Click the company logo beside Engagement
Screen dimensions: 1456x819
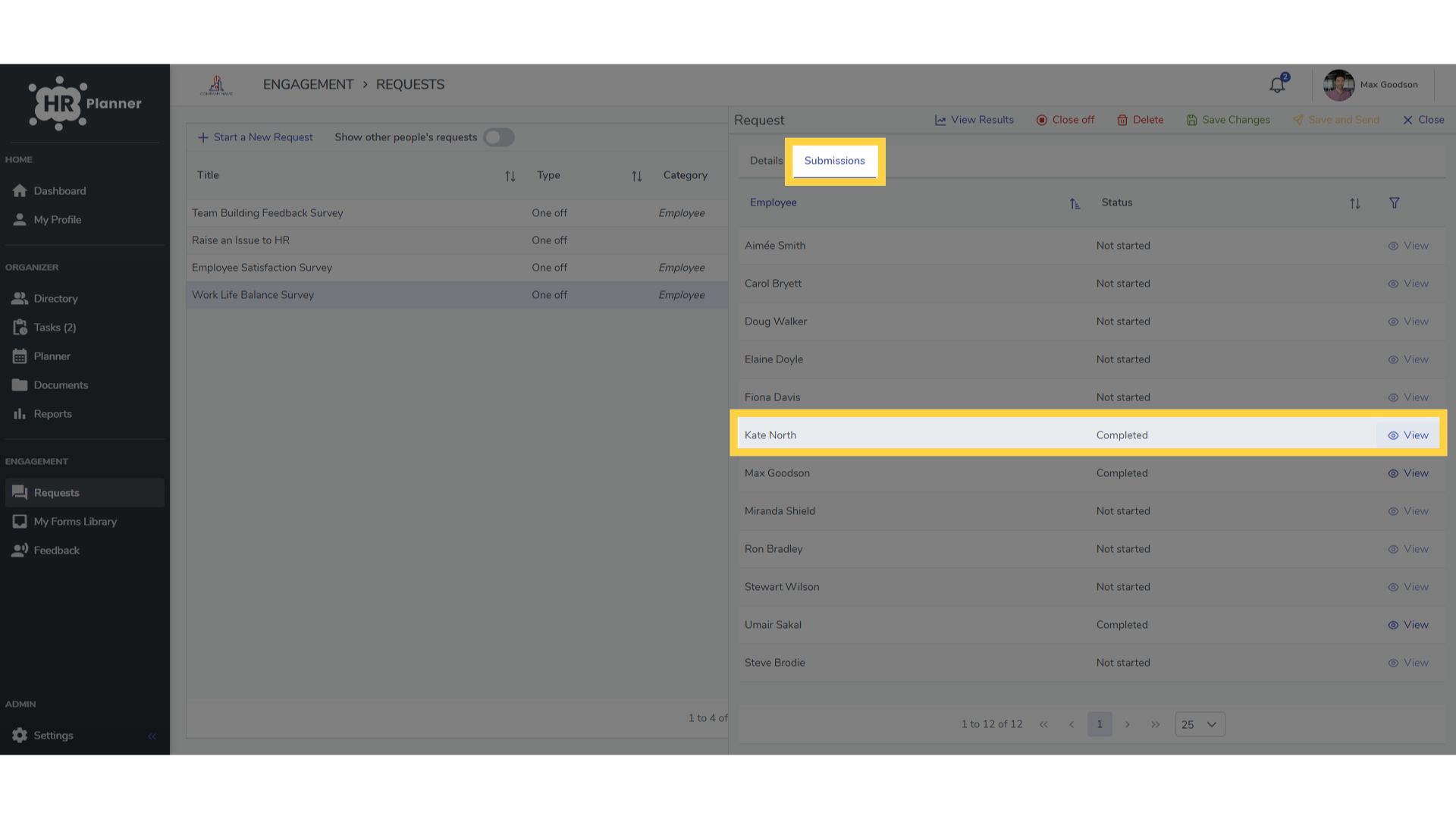point(216,85)
